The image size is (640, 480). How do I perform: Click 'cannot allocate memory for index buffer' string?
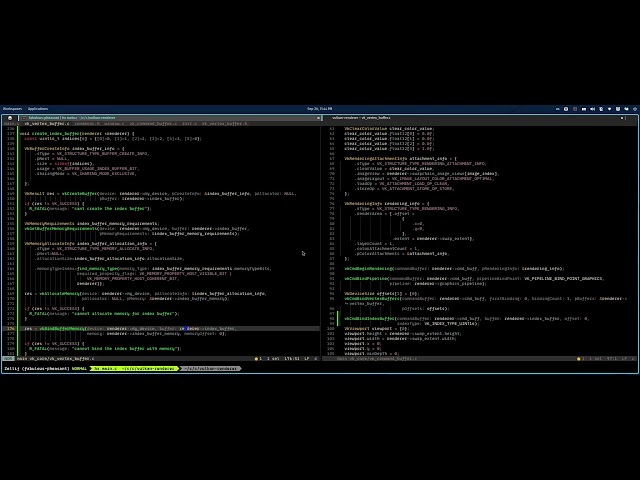(124, 313)
